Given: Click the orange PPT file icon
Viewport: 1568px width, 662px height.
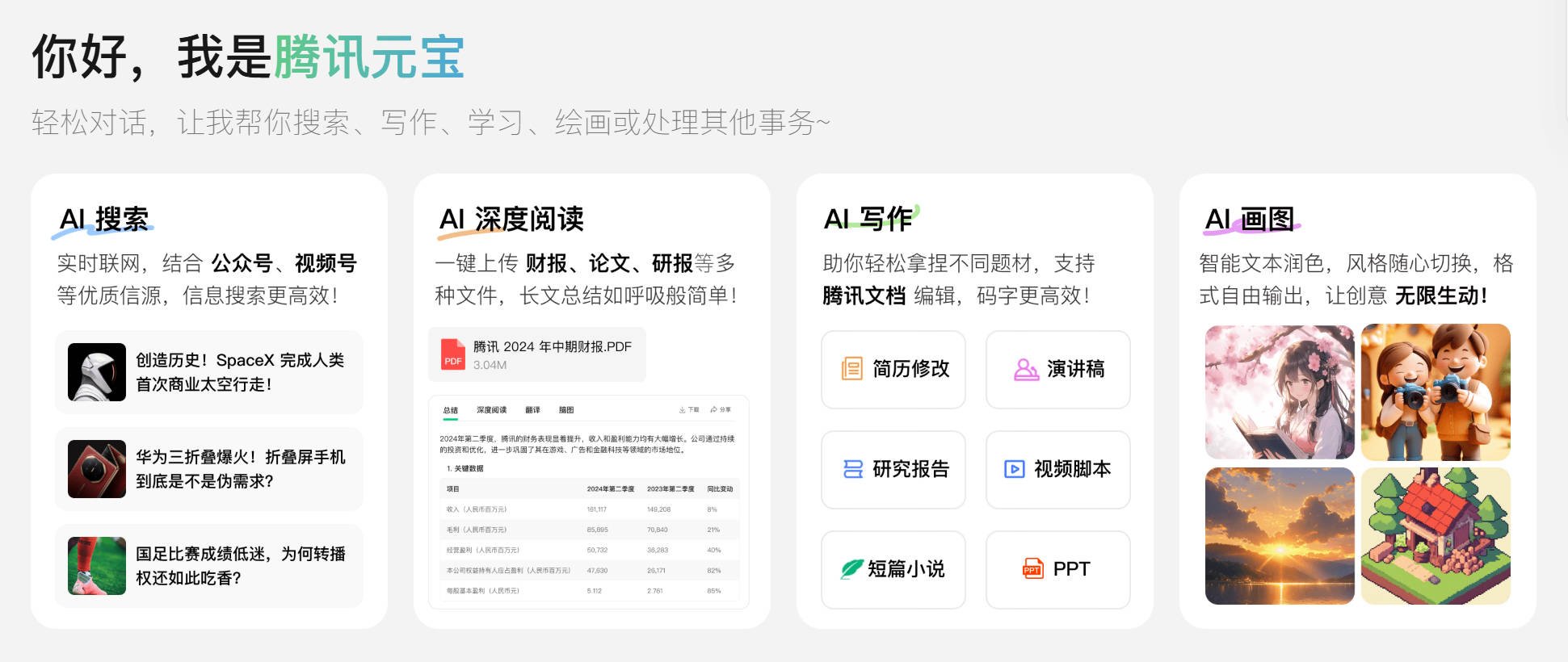Looking at the screenshot, I should [x=1032, y=569].
